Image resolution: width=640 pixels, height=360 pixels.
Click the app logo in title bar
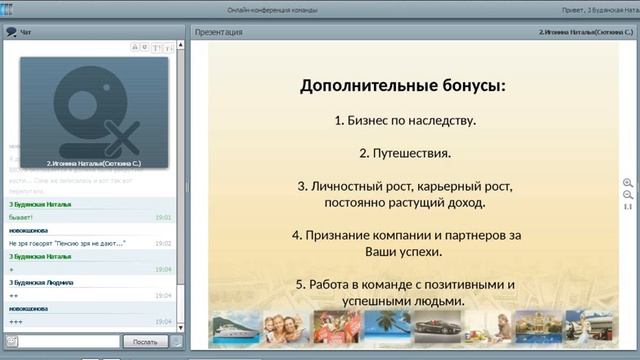click(7, 9)
